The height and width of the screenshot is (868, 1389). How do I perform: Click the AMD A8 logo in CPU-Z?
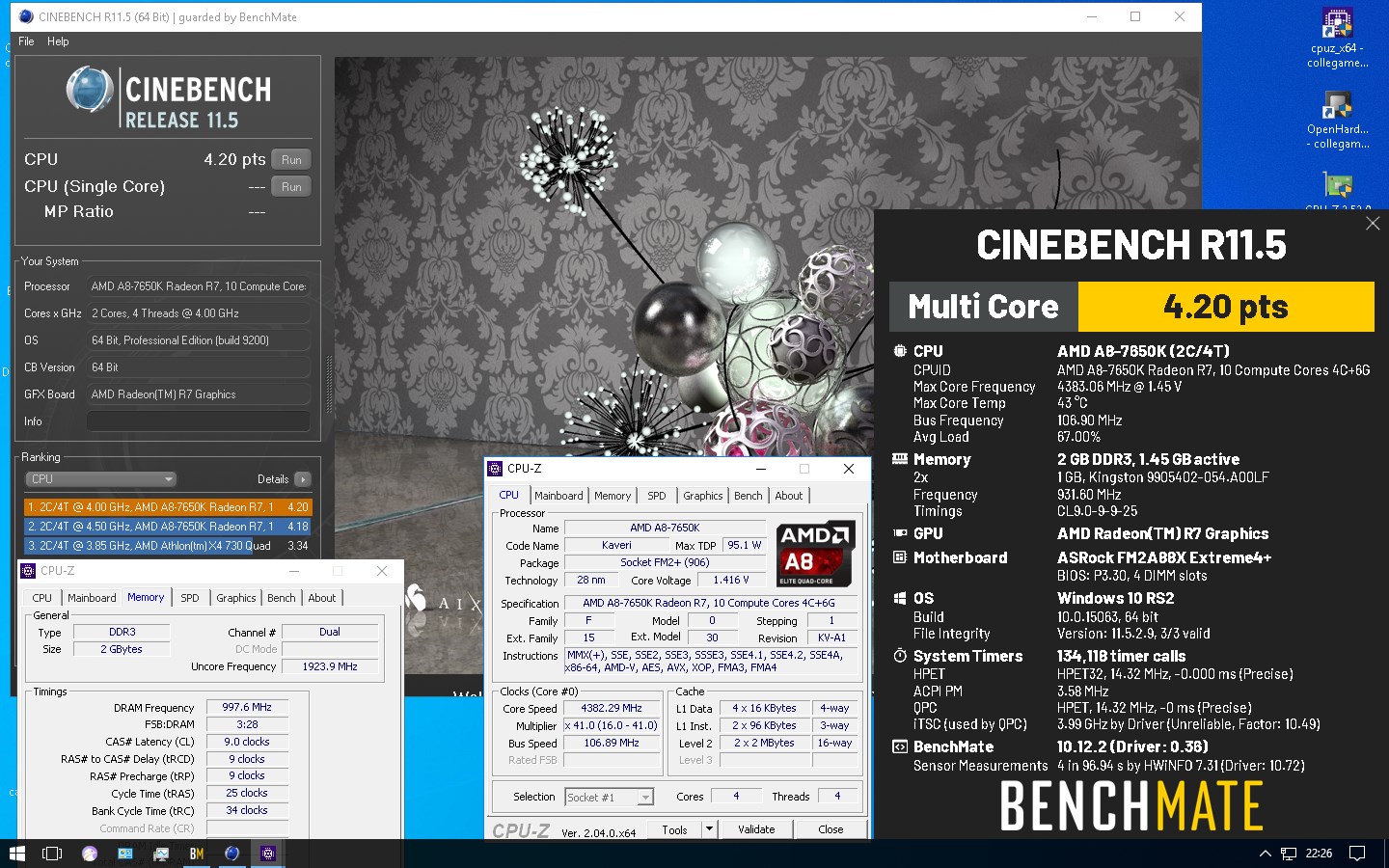(816, 555)
